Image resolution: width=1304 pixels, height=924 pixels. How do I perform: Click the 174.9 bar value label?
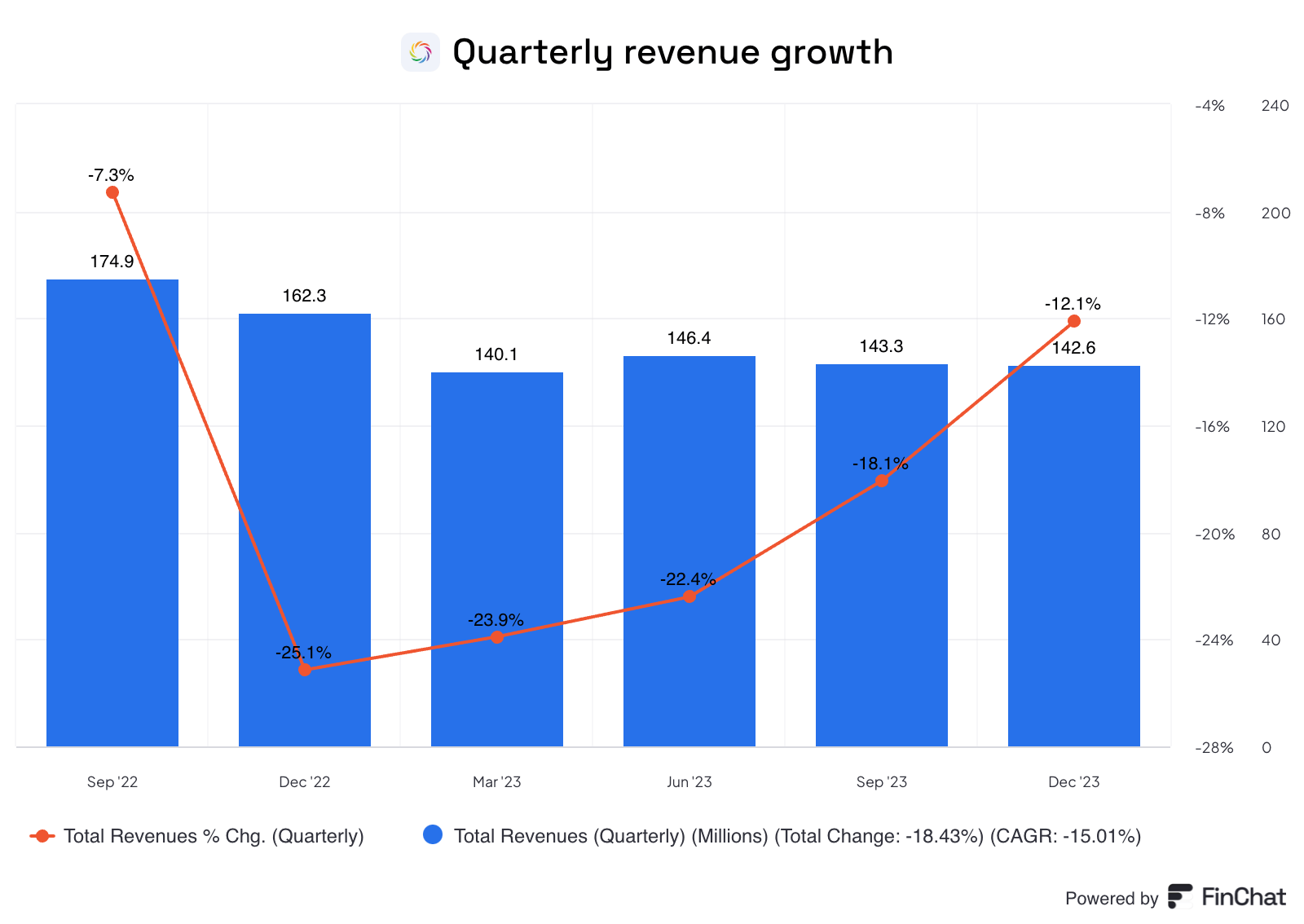point(112,262)
